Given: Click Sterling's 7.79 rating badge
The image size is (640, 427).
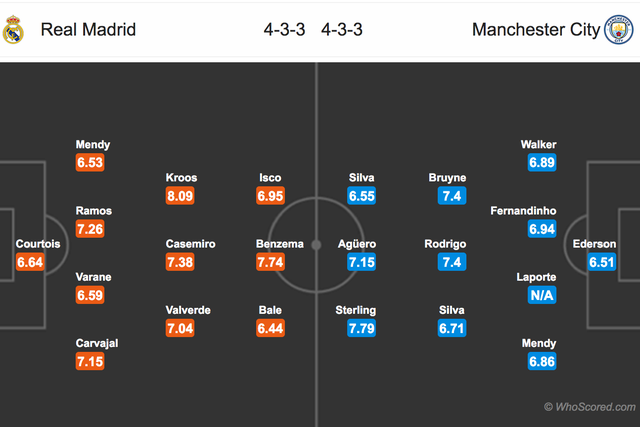Looking at the screenshot, I should tap(362, 327).
